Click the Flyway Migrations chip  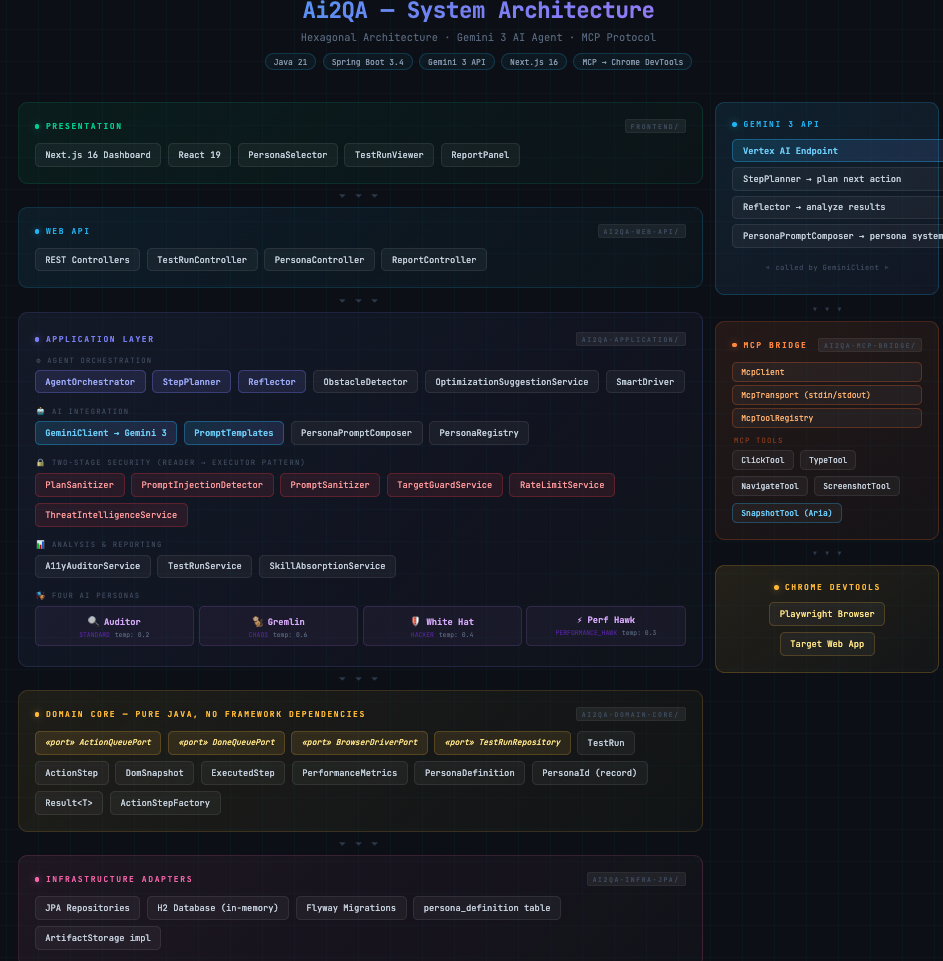click(351, 908)
